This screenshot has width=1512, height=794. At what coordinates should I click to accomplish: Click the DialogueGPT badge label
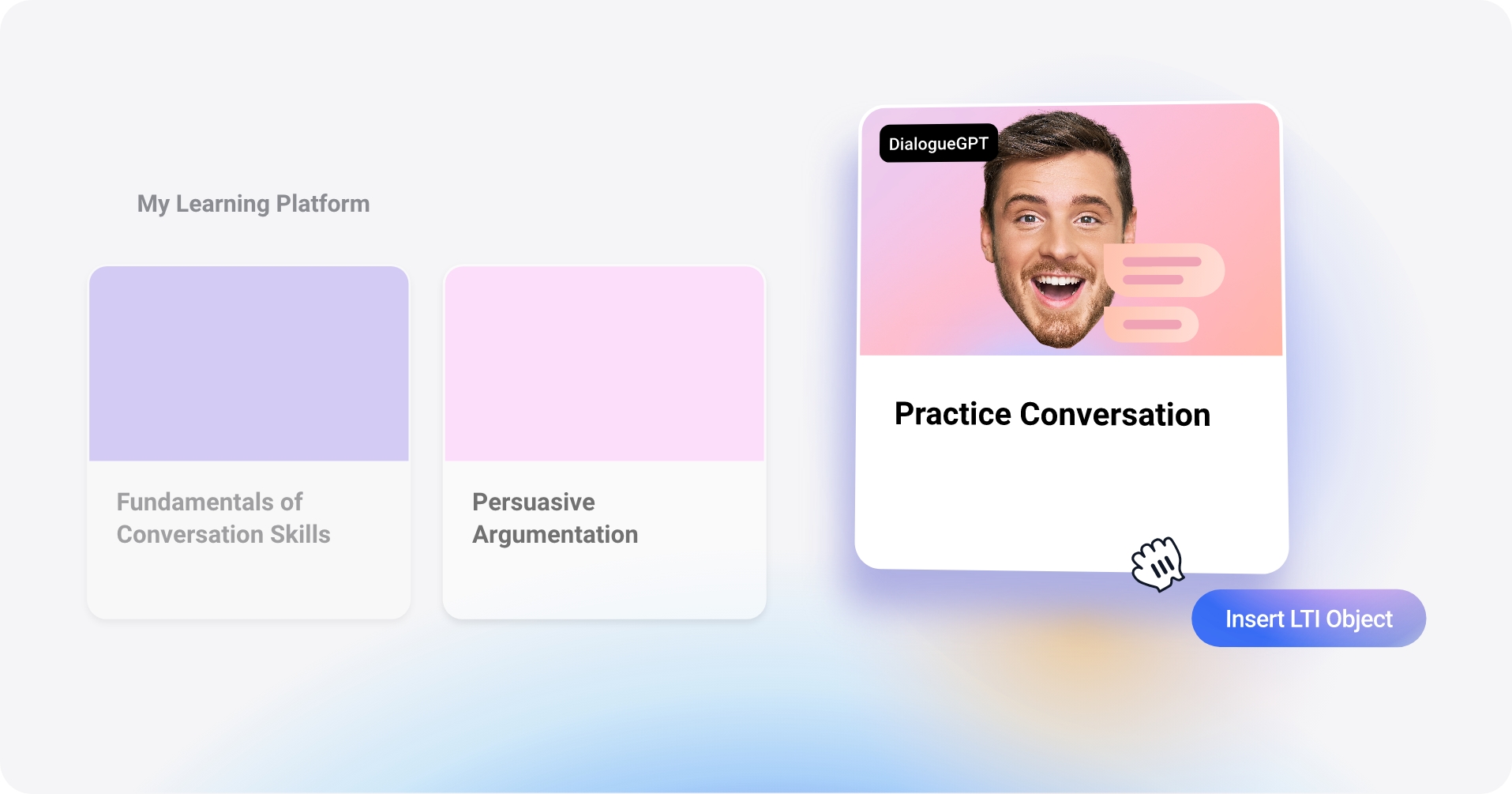click(x=938, y=144)
